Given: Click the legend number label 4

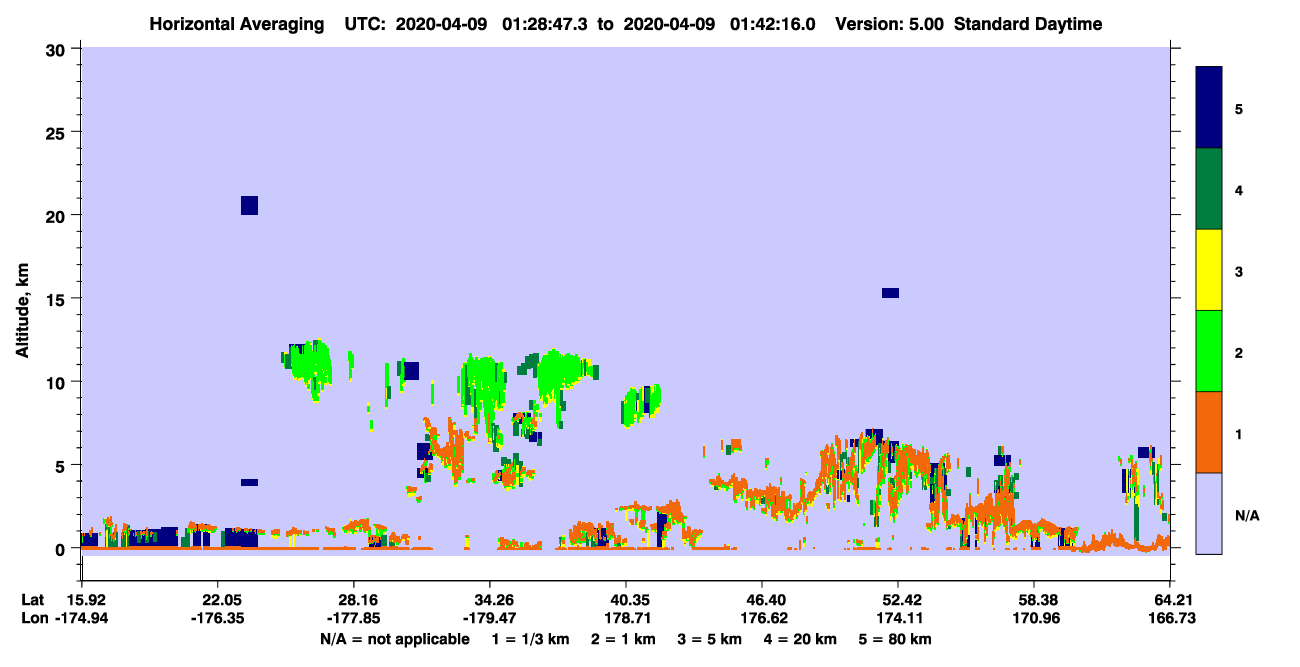Looking at the screenshot, I should 1239,189.
